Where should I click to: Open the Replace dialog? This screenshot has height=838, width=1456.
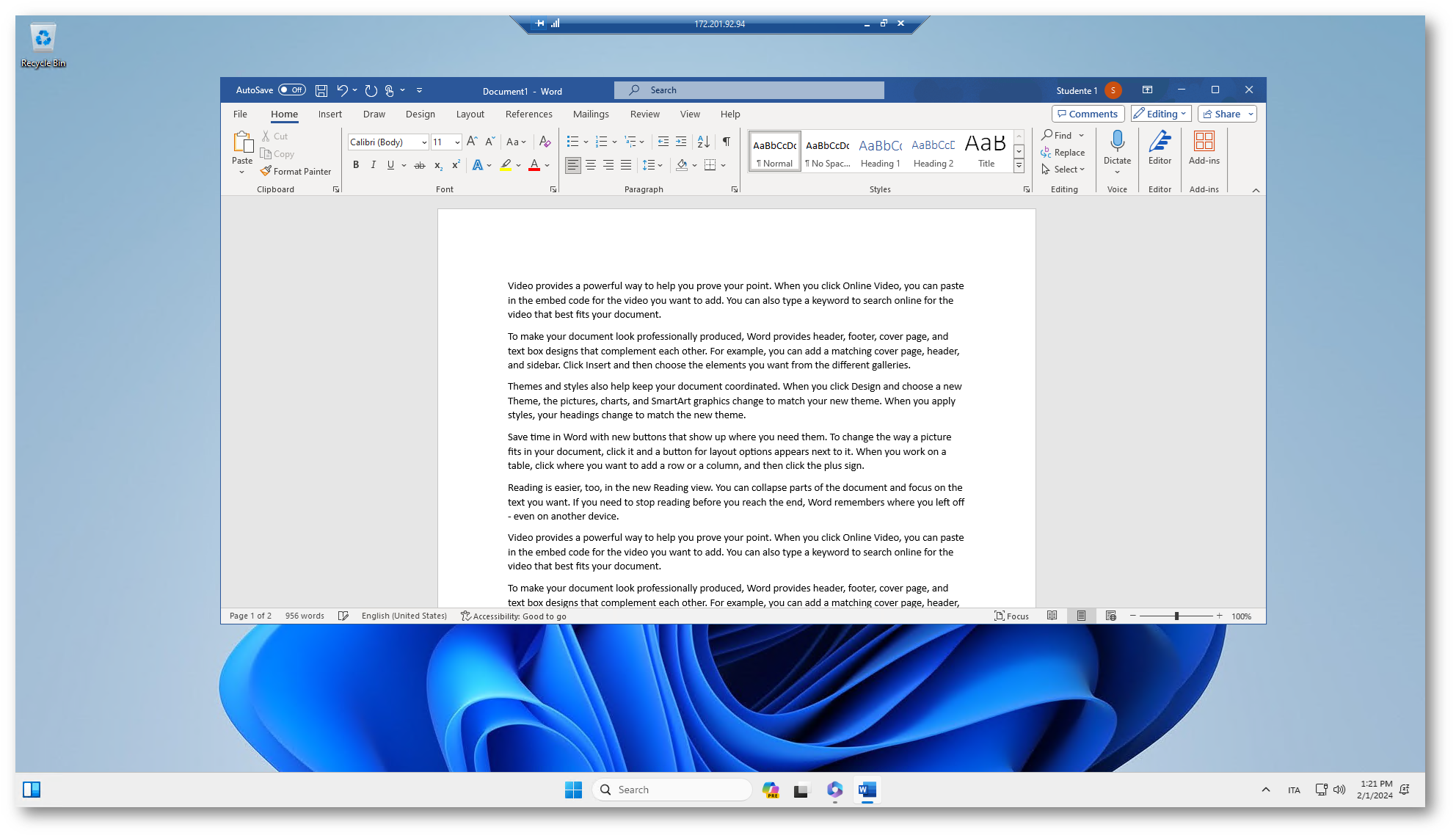1063,152
